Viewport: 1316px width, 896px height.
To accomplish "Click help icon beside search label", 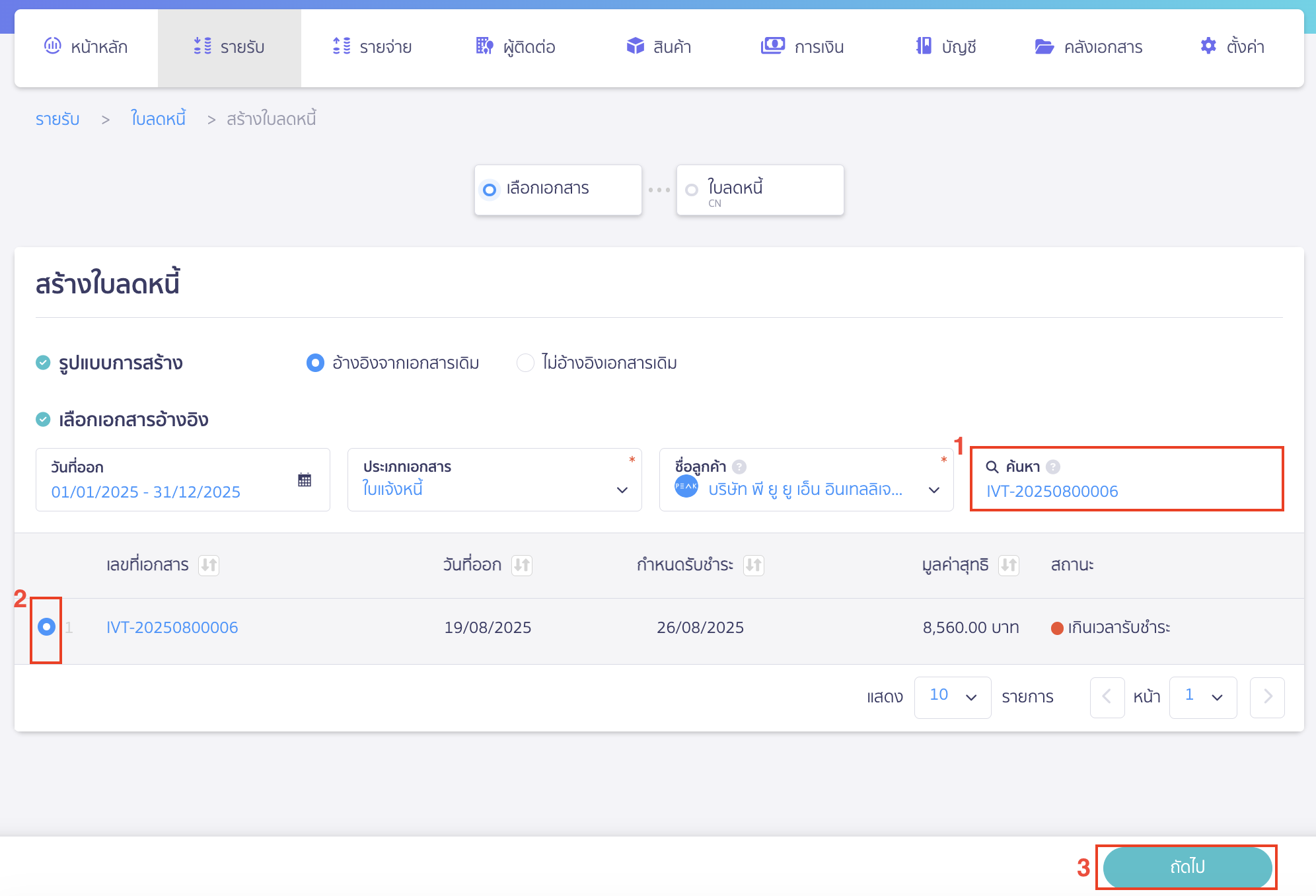I will (1054, 467).
